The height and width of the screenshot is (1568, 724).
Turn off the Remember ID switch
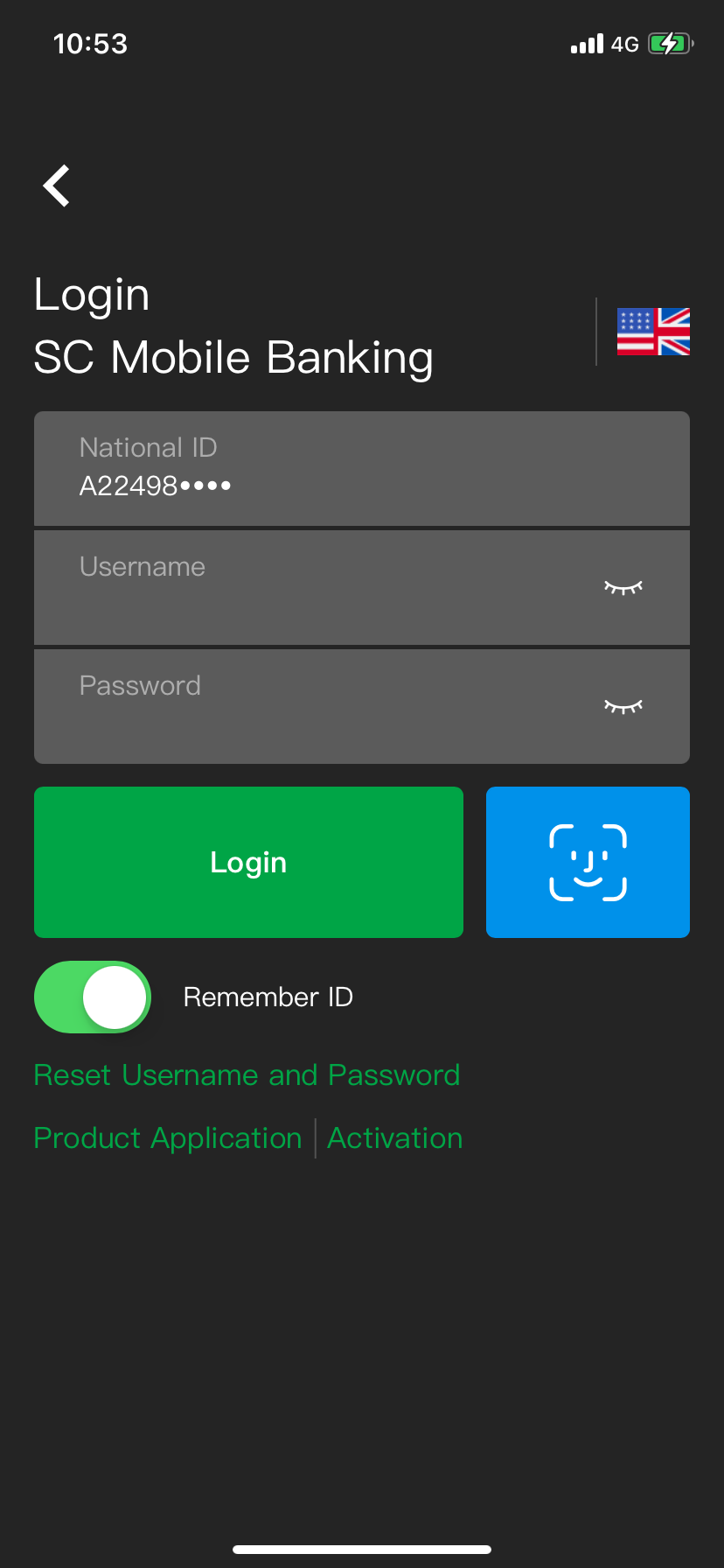tap(93, 997)
